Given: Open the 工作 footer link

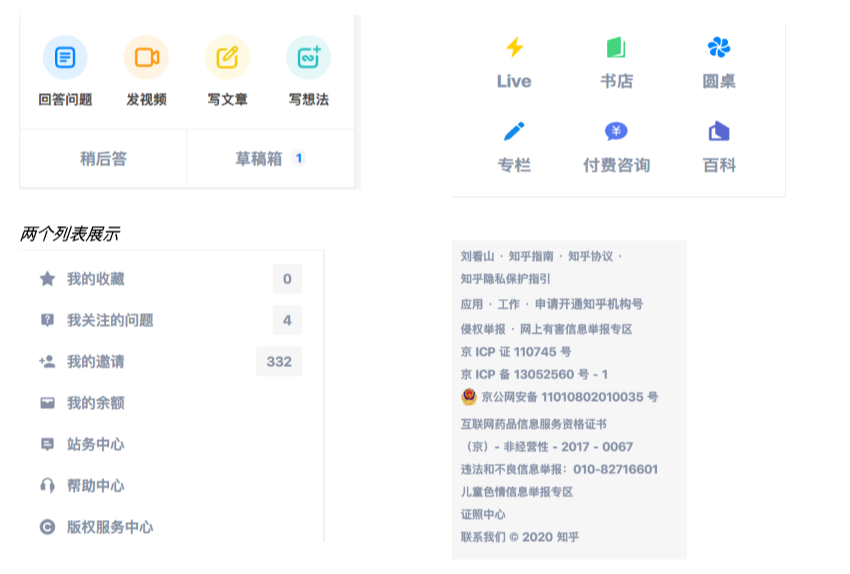Looking at the screenshot, I should (x=508, y=304).
